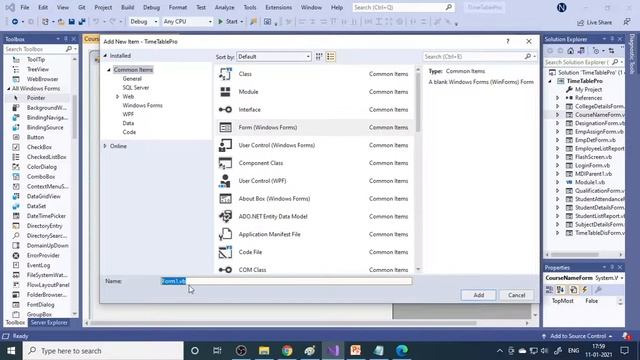Open Live Share
The width and height of the screenshot is (640, 360).
point(595,22)
